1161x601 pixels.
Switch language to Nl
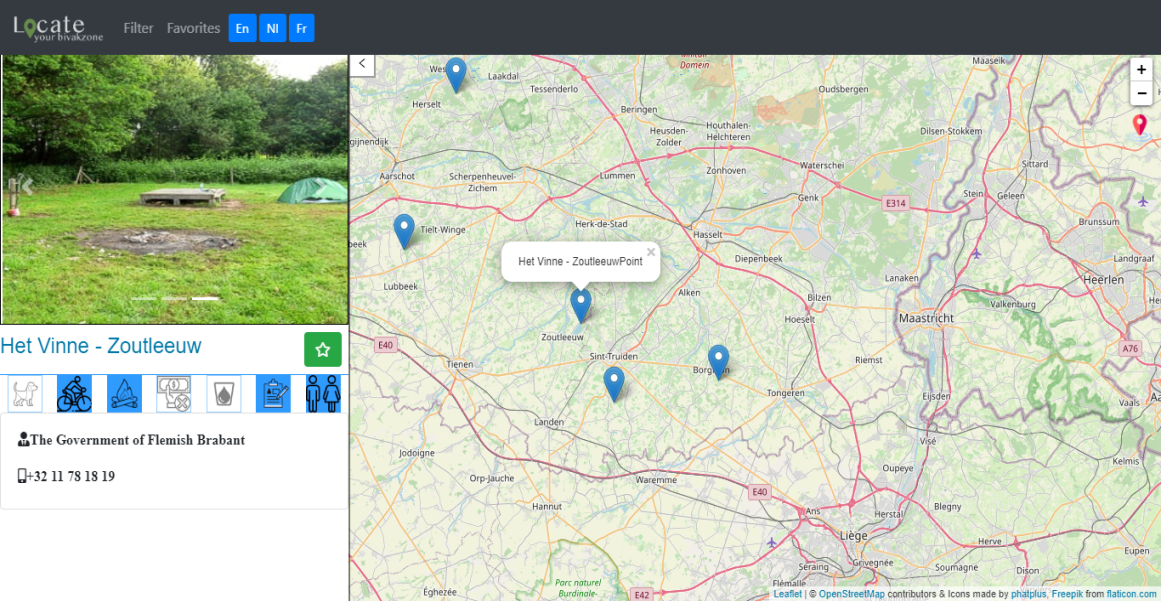tap(272, 28)
